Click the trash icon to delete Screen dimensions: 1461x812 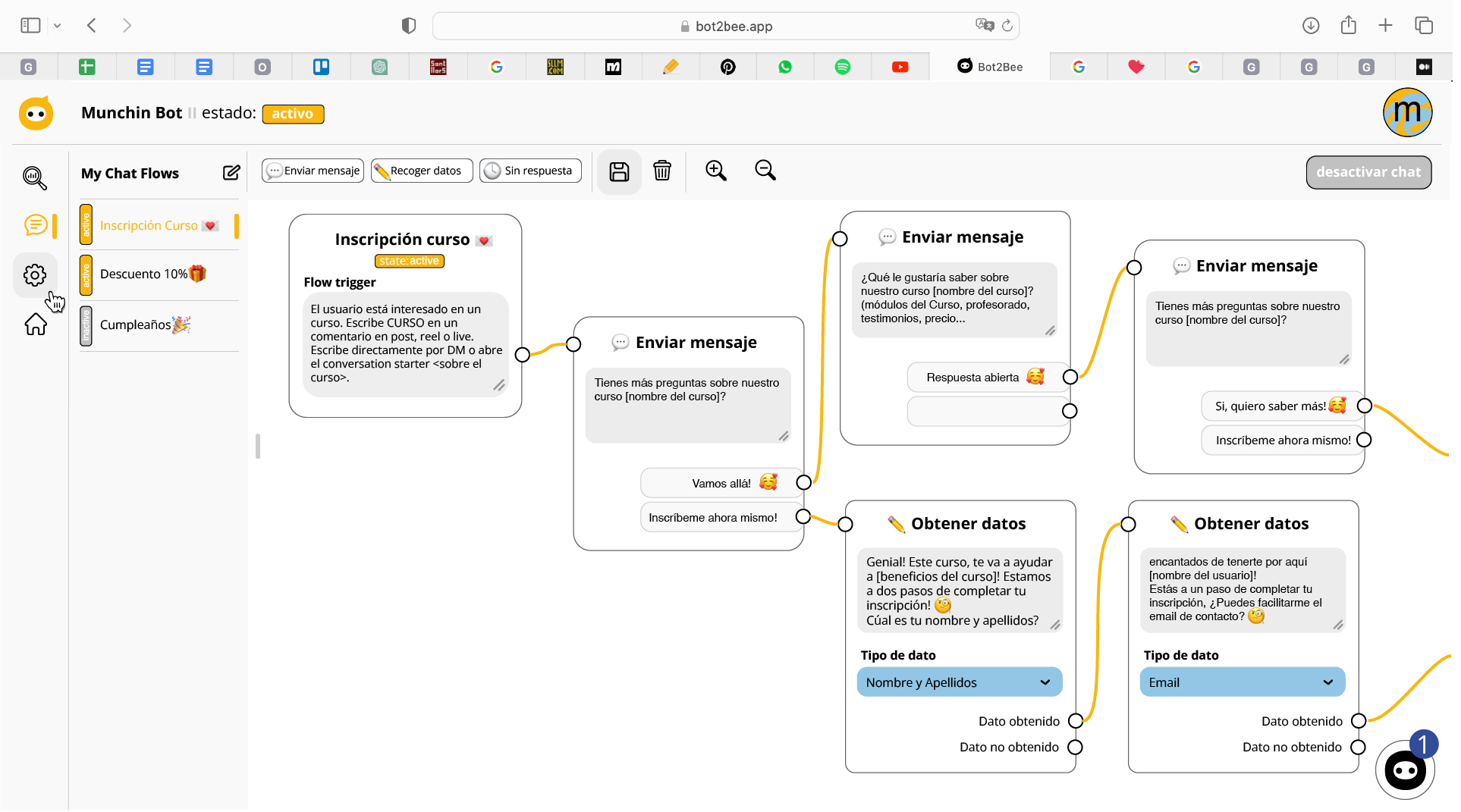click(x=661, y=171)
